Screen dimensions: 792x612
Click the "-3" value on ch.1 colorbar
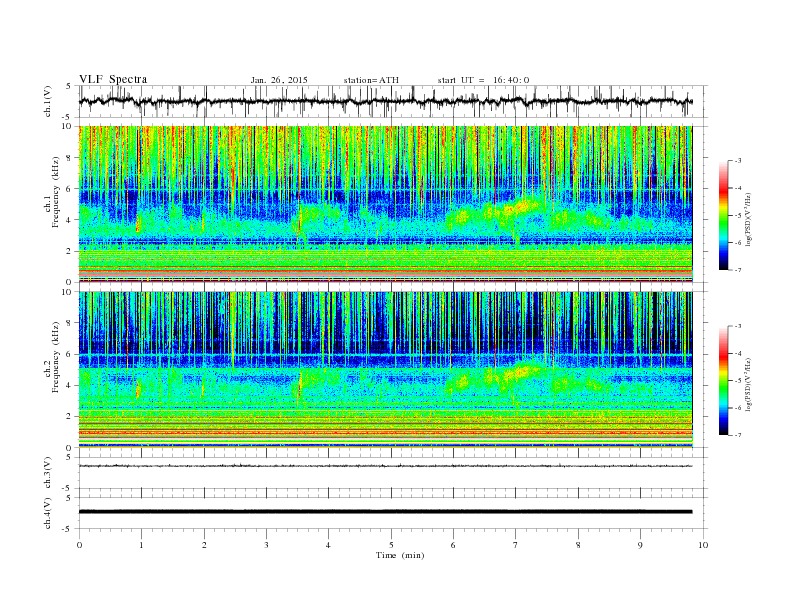point(738,161)
